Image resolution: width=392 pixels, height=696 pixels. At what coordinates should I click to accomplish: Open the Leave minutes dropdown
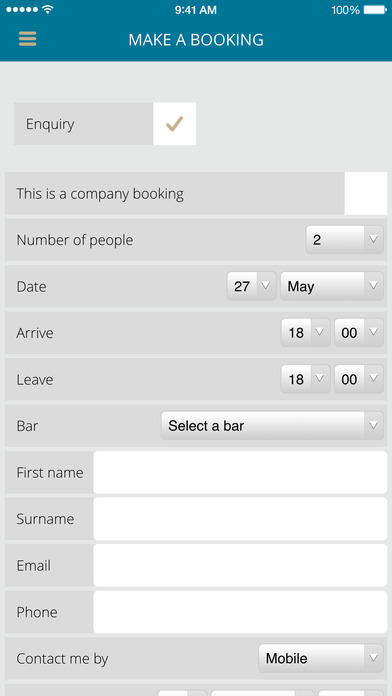(x=359, y=379)
